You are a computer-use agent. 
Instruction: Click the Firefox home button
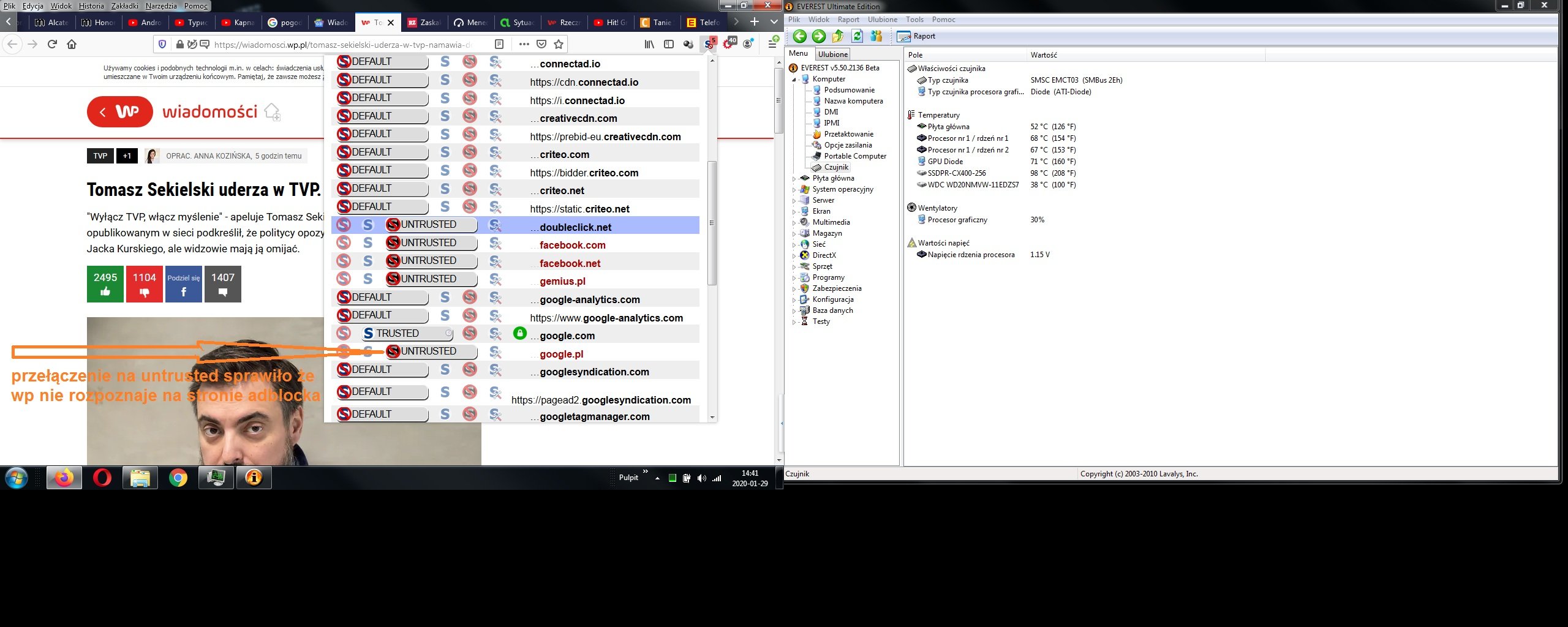(x=72, y=44)
